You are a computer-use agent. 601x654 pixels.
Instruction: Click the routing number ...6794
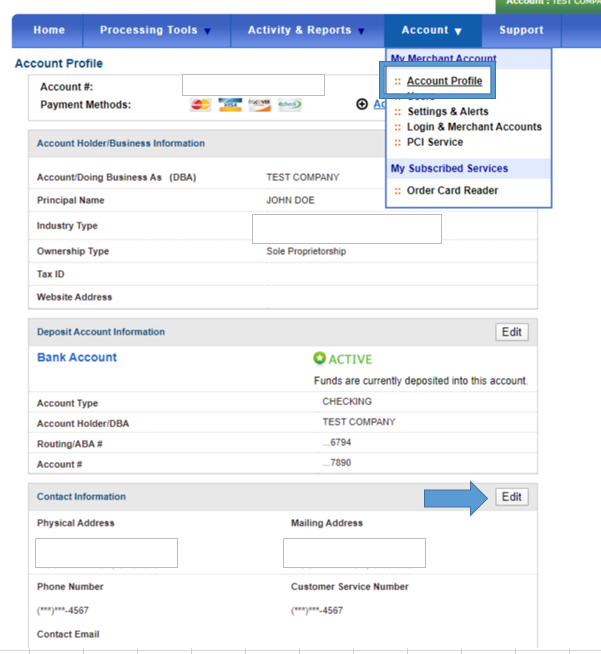click(x=337, y=443)
